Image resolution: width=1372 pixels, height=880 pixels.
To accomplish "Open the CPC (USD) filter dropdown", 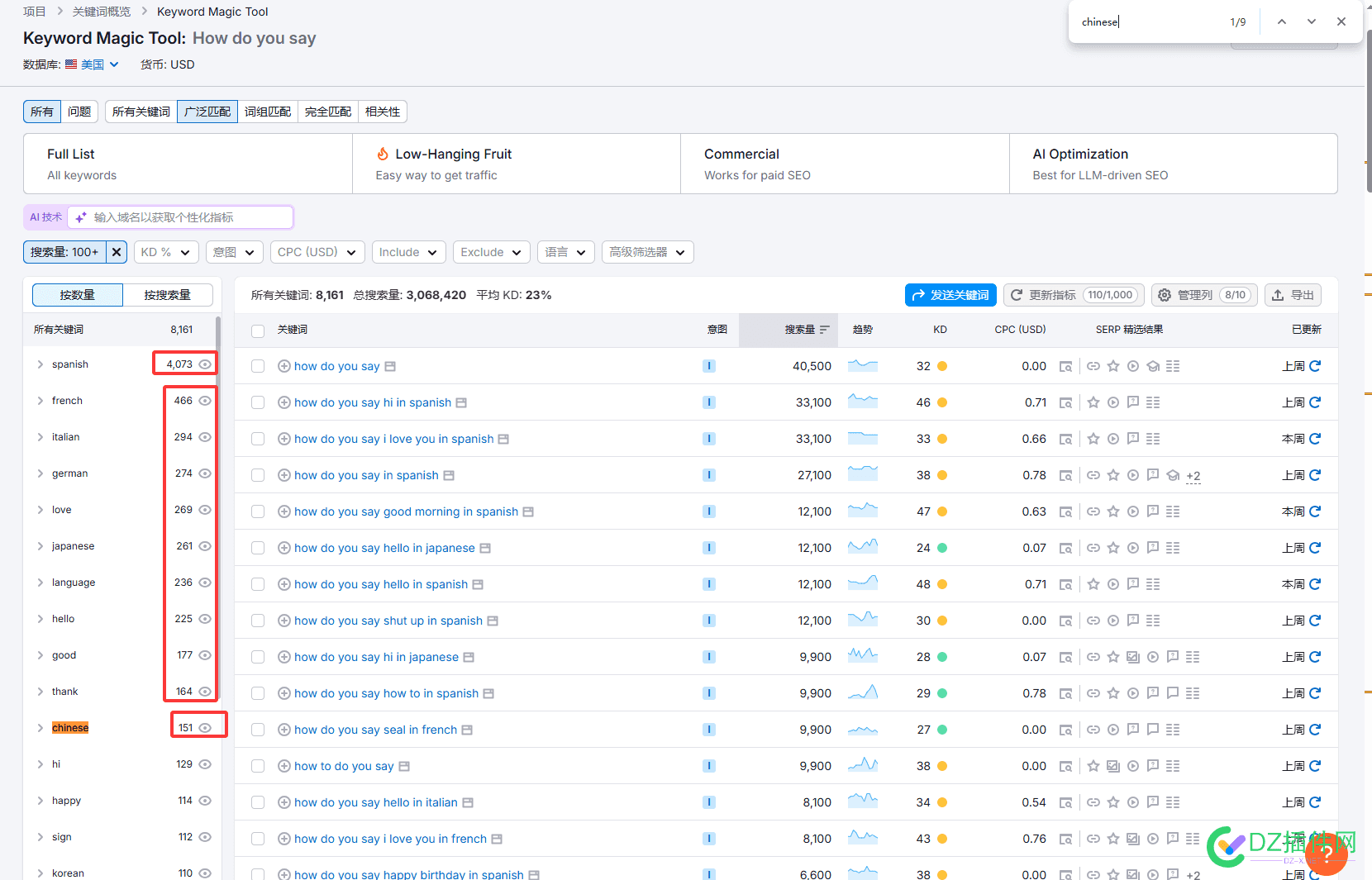I will 317,252.
